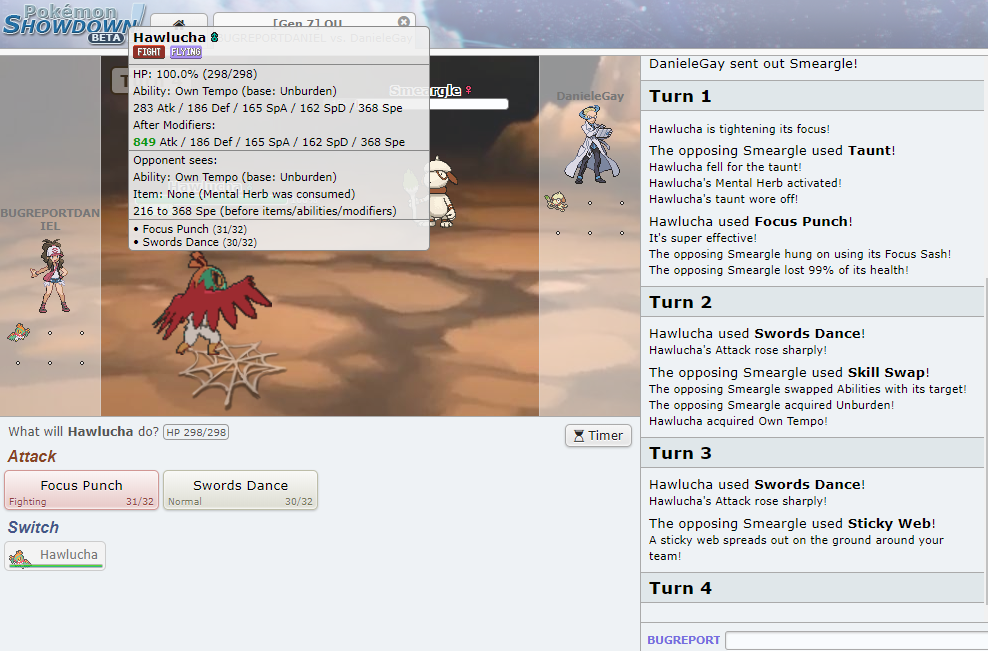Close the [Gen 7] OU battle tab

(x=404, y=22)
